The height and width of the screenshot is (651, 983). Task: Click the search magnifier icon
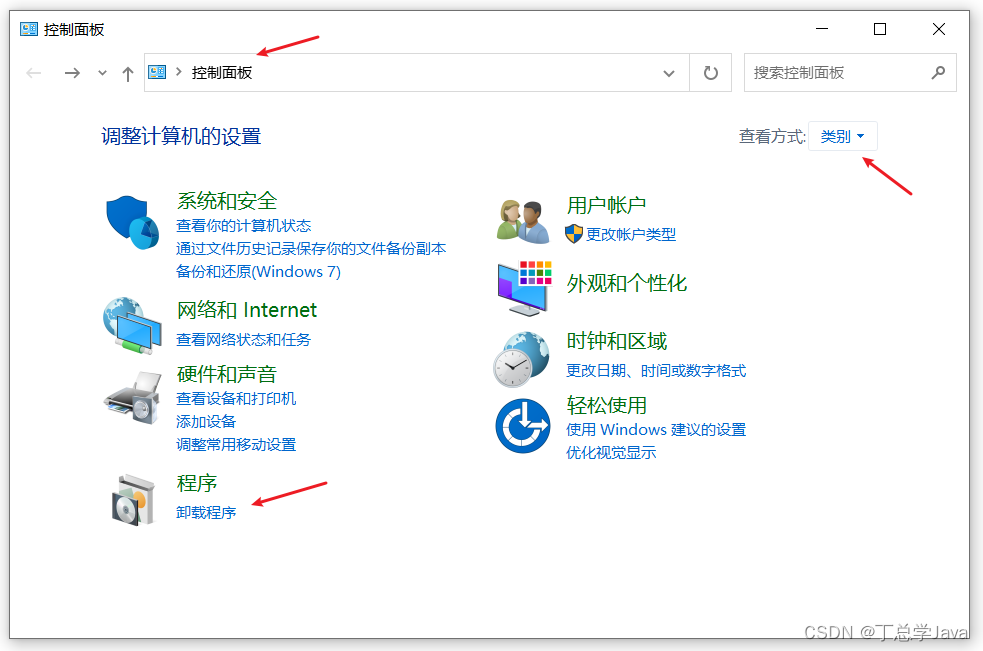(x=938, y=73)
